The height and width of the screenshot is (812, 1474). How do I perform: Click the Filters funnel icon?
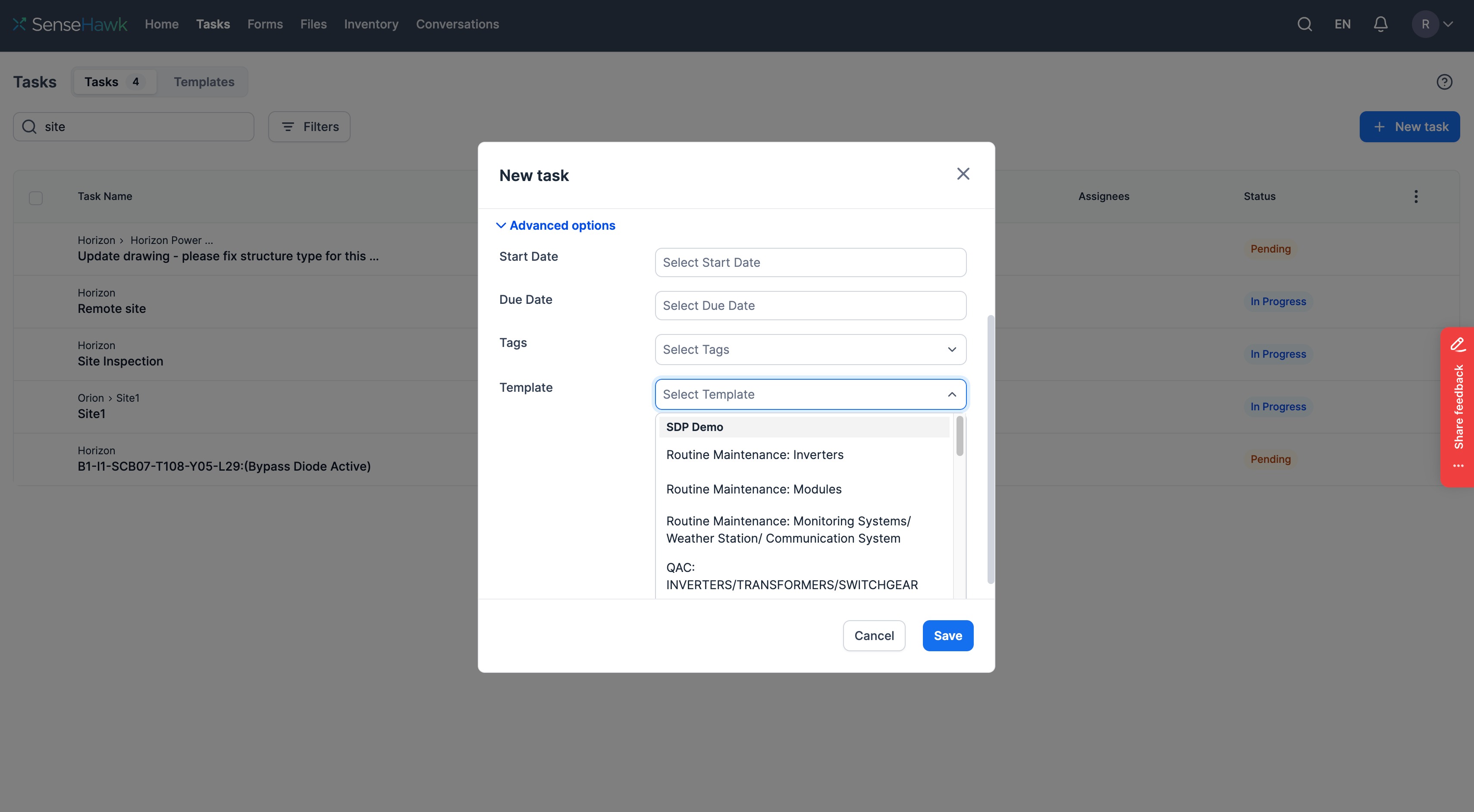tap(288, 126)
